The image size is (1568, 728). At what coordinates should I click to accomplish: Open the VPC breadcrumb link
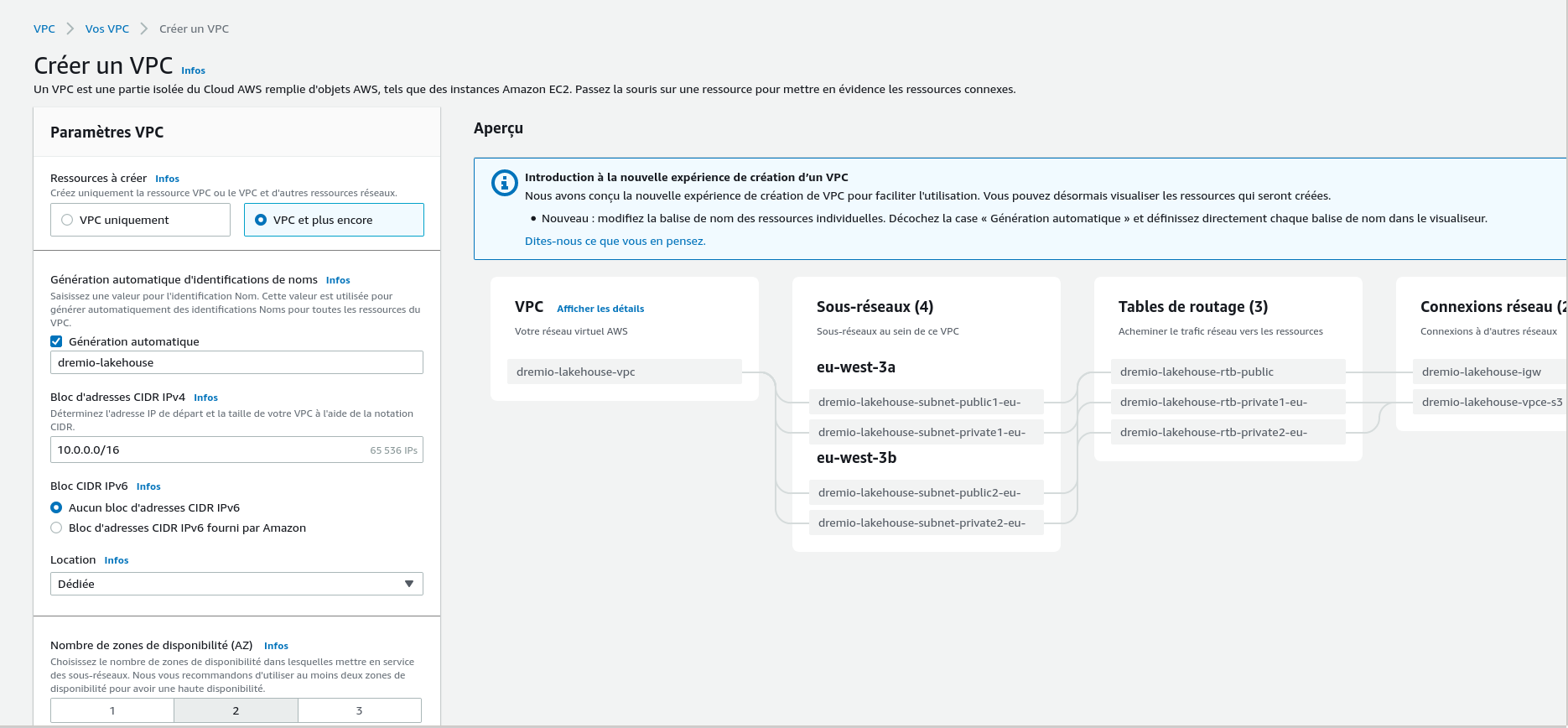pyautogui.click(x=44, y=29)
